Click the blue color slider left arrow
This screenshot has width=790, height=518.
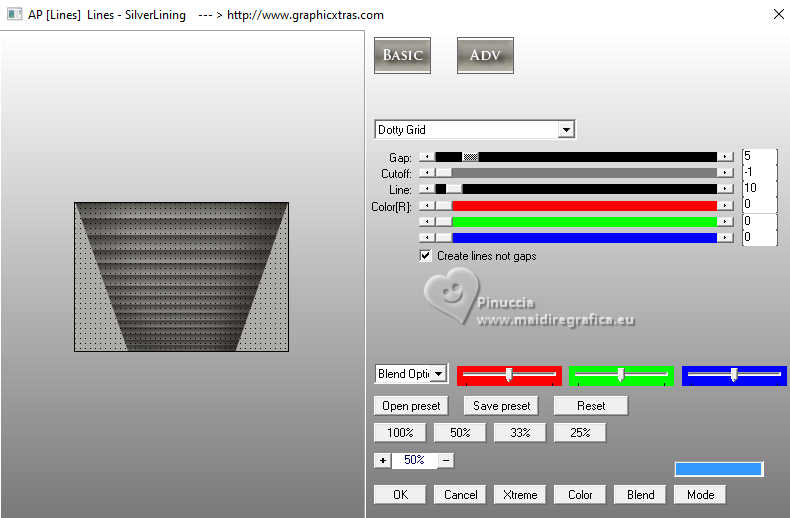[427, 237]
